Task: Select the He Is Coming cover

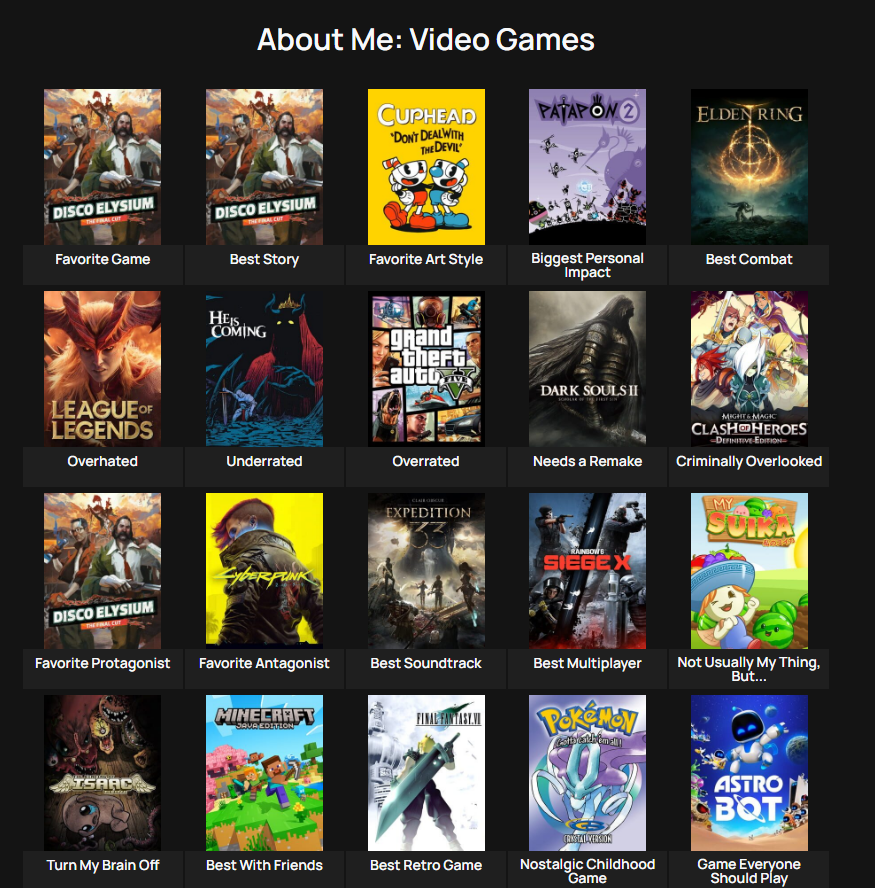Action: [x=264, y=369]
